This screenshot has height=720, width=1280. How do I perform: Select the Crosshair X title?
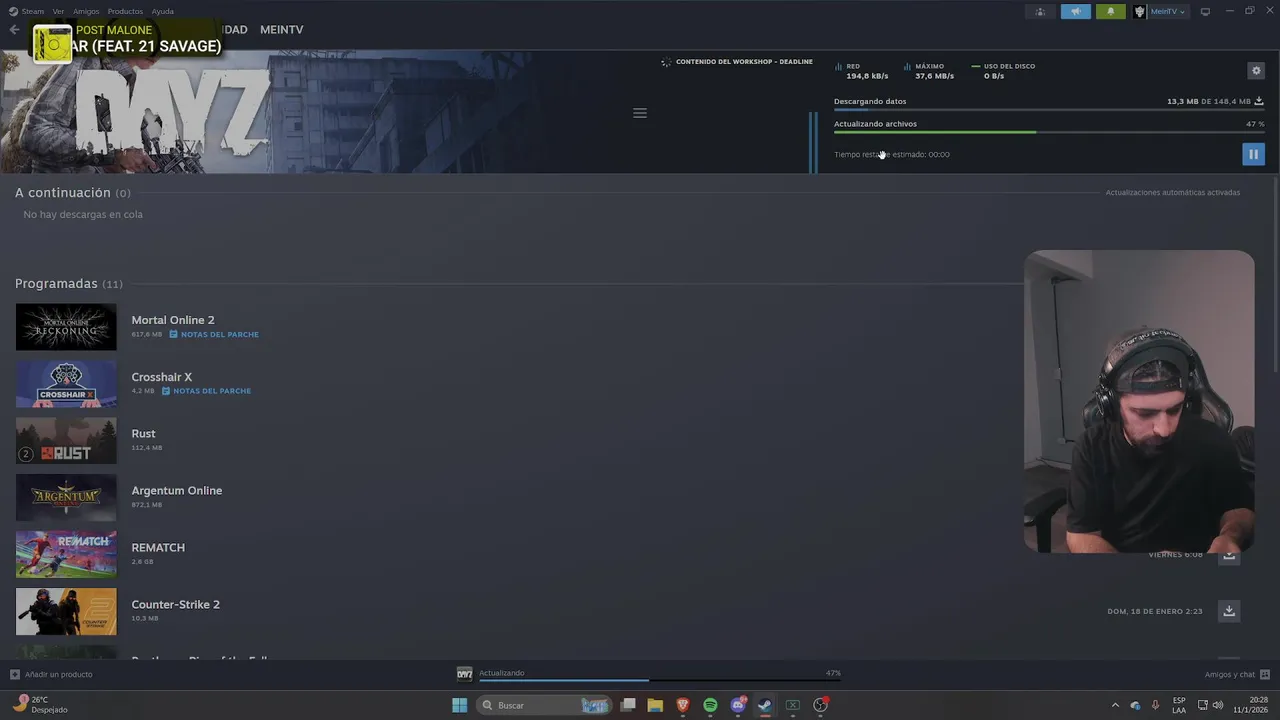pos(162,377)
